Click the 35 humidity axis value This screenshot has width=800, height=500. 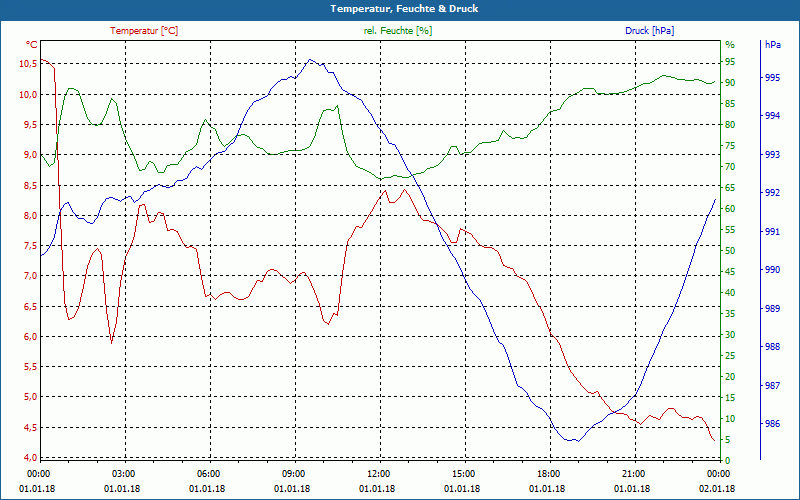tap(730, 314)
